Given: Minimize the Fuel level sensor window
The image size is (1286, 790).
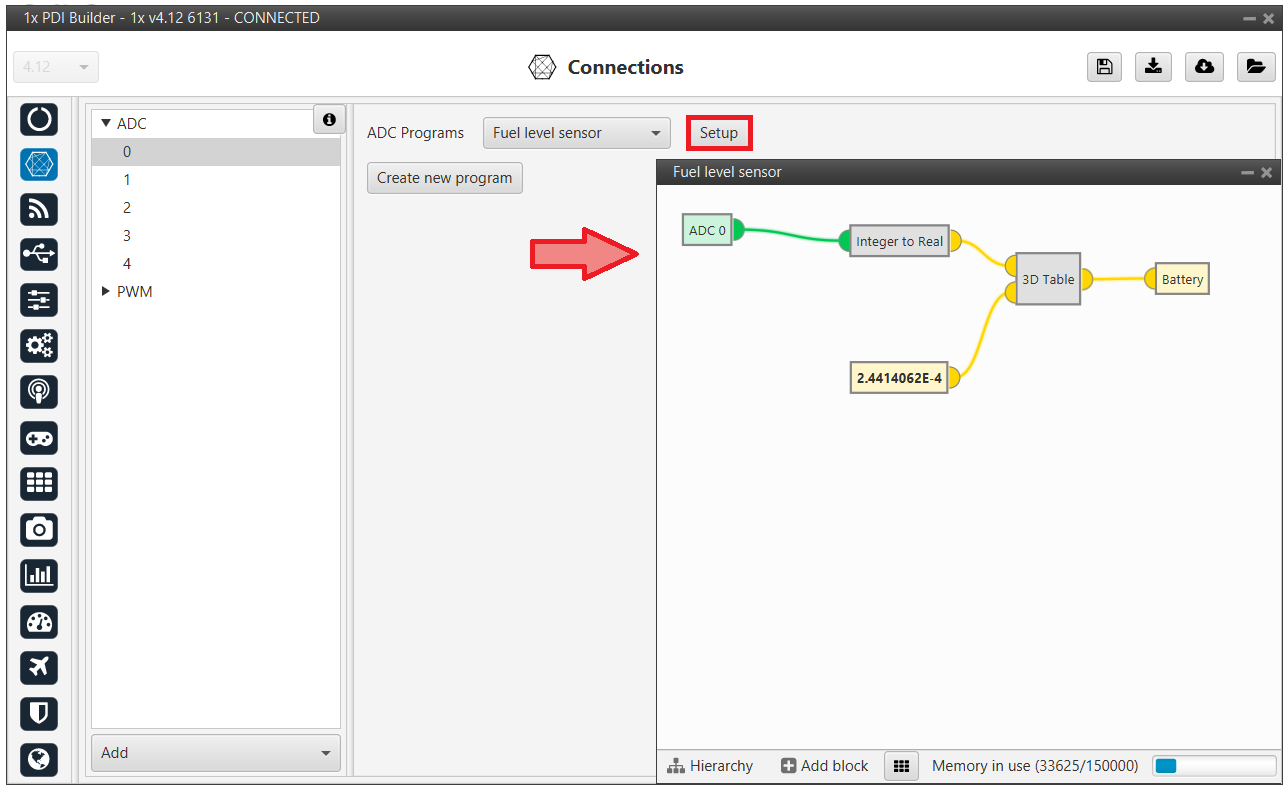Looking at the screenshot, I should pos(1247,173).
